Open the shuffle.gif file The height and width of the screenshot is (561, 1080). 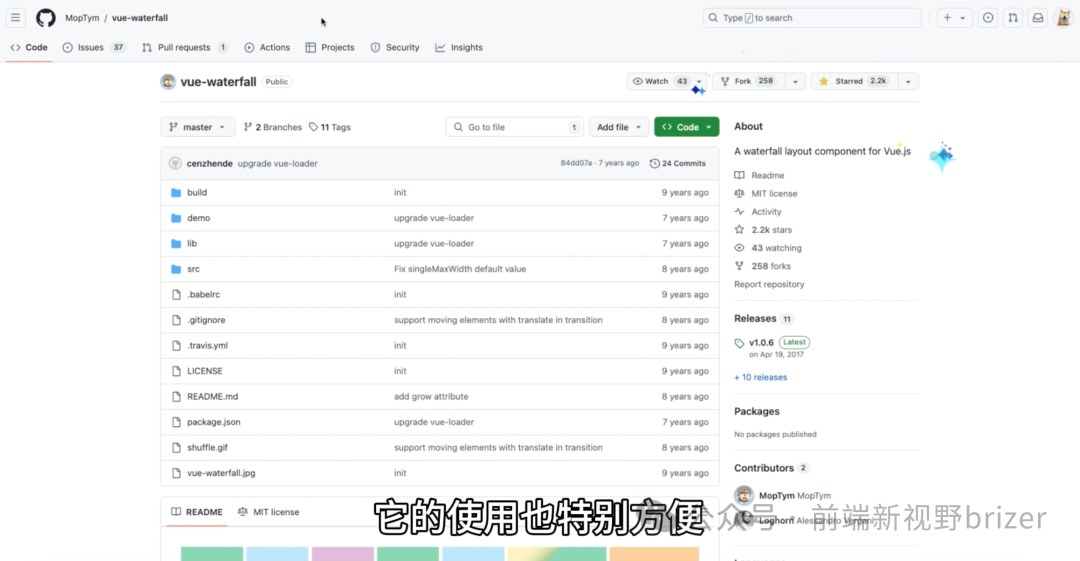[207, 447]
